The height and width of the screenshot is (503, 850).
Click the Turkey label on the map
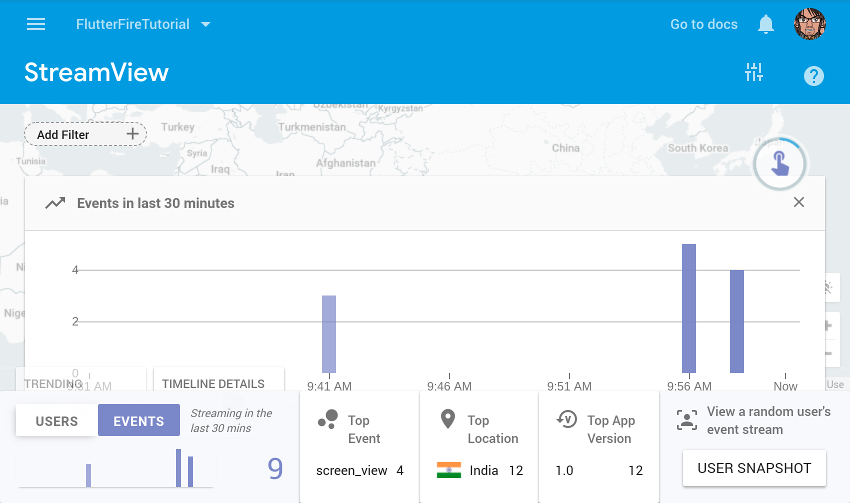point(177,127)
